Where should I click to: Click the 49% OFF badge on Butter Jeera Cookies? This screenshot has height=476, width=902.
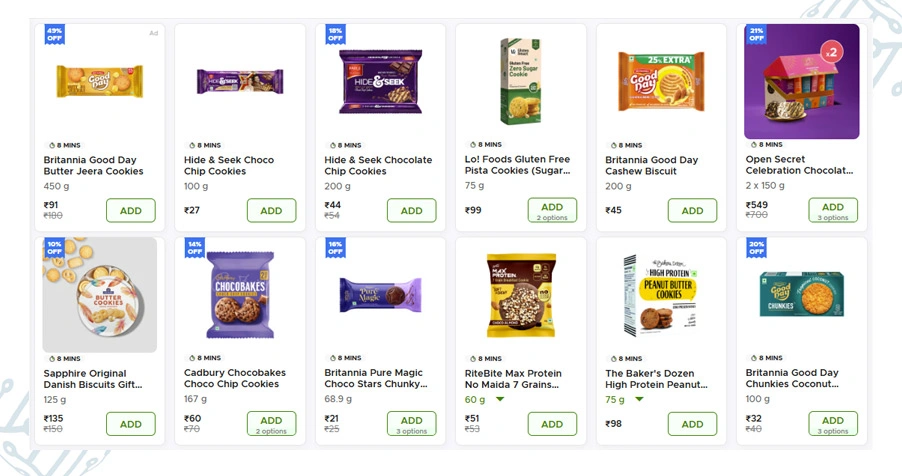54,34
